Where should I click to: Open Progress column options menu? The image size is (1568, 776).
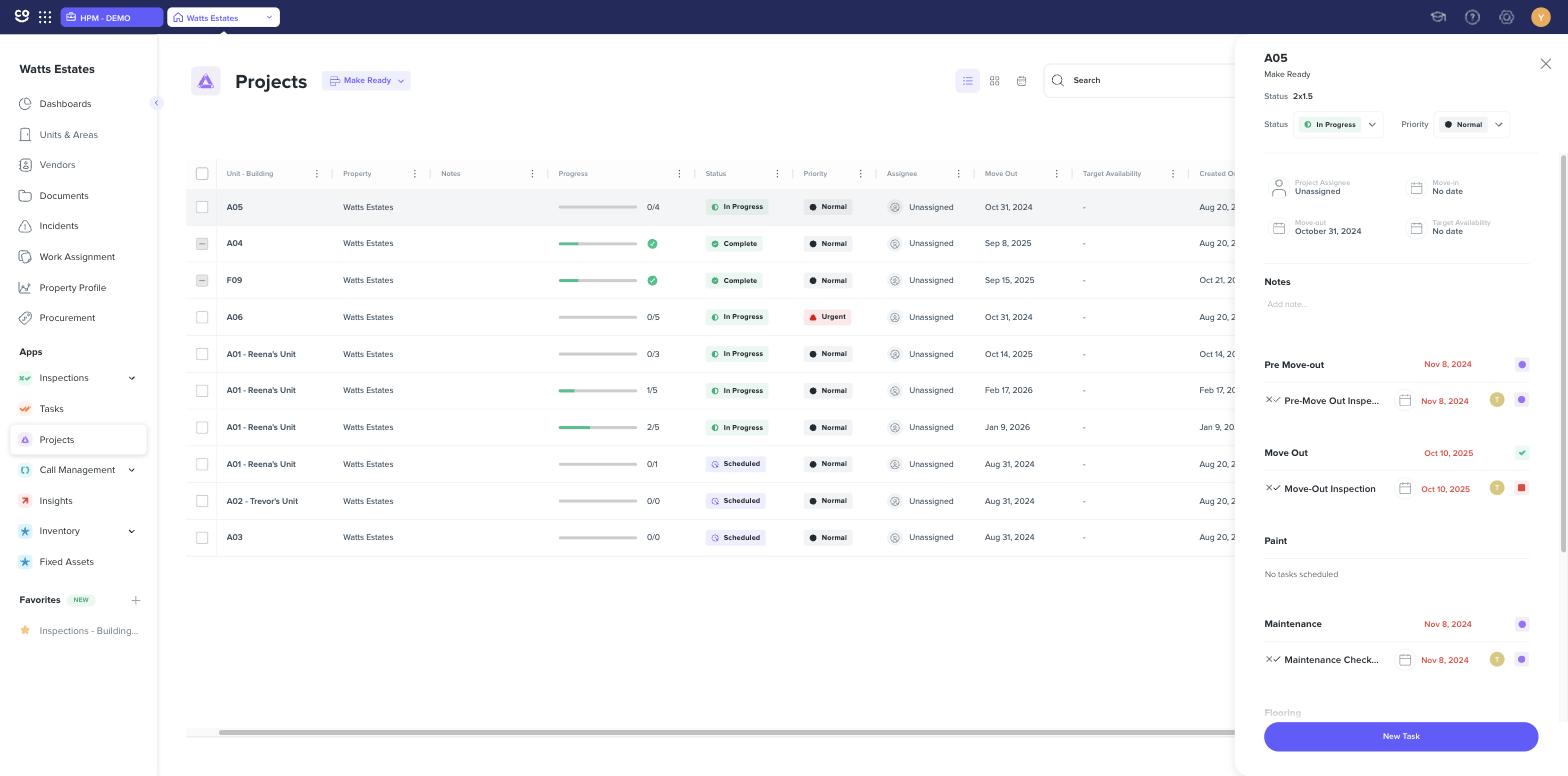[x=679, y=174]
